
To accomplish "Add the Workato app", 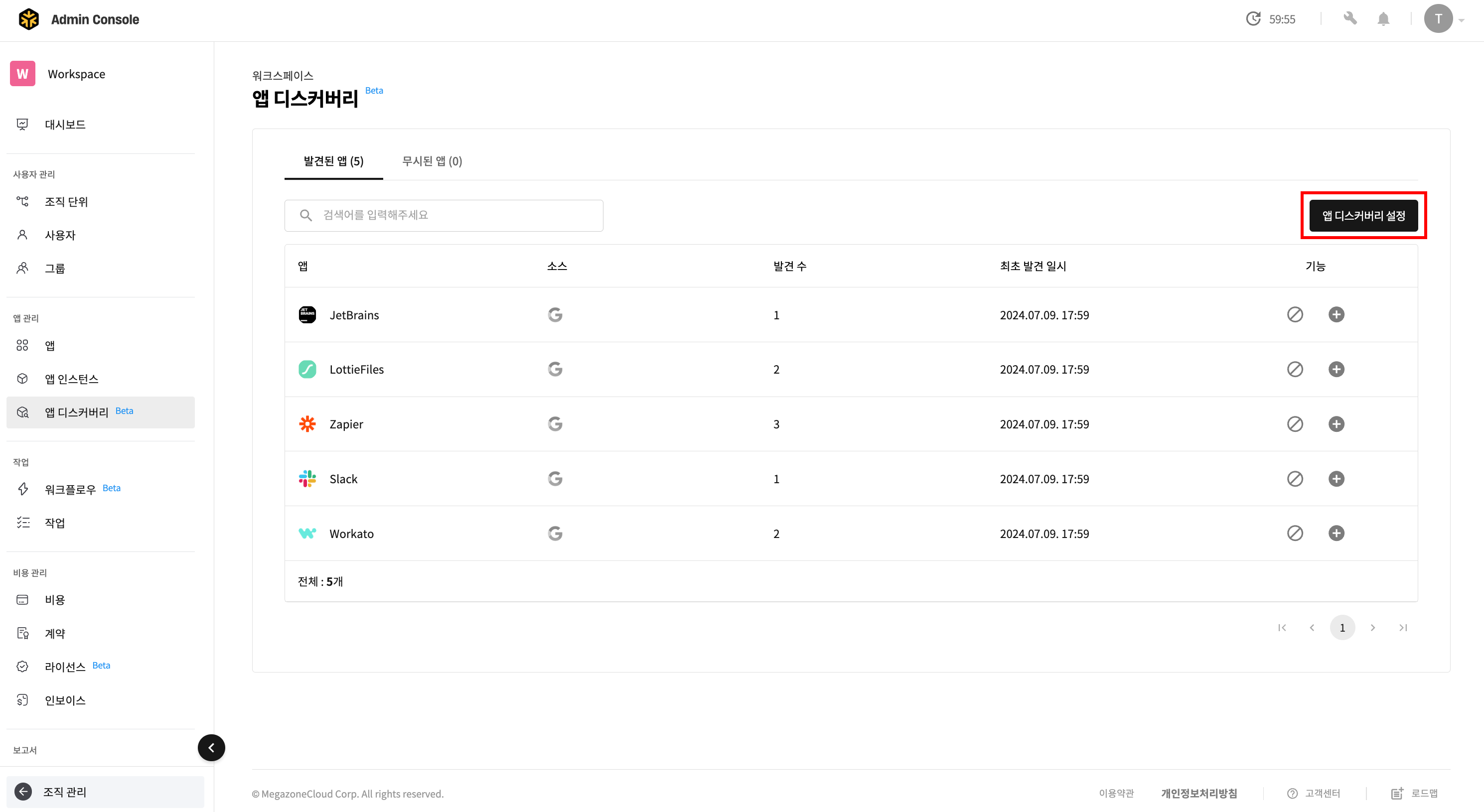I will pyautogui.click(x=1336, y=533).
